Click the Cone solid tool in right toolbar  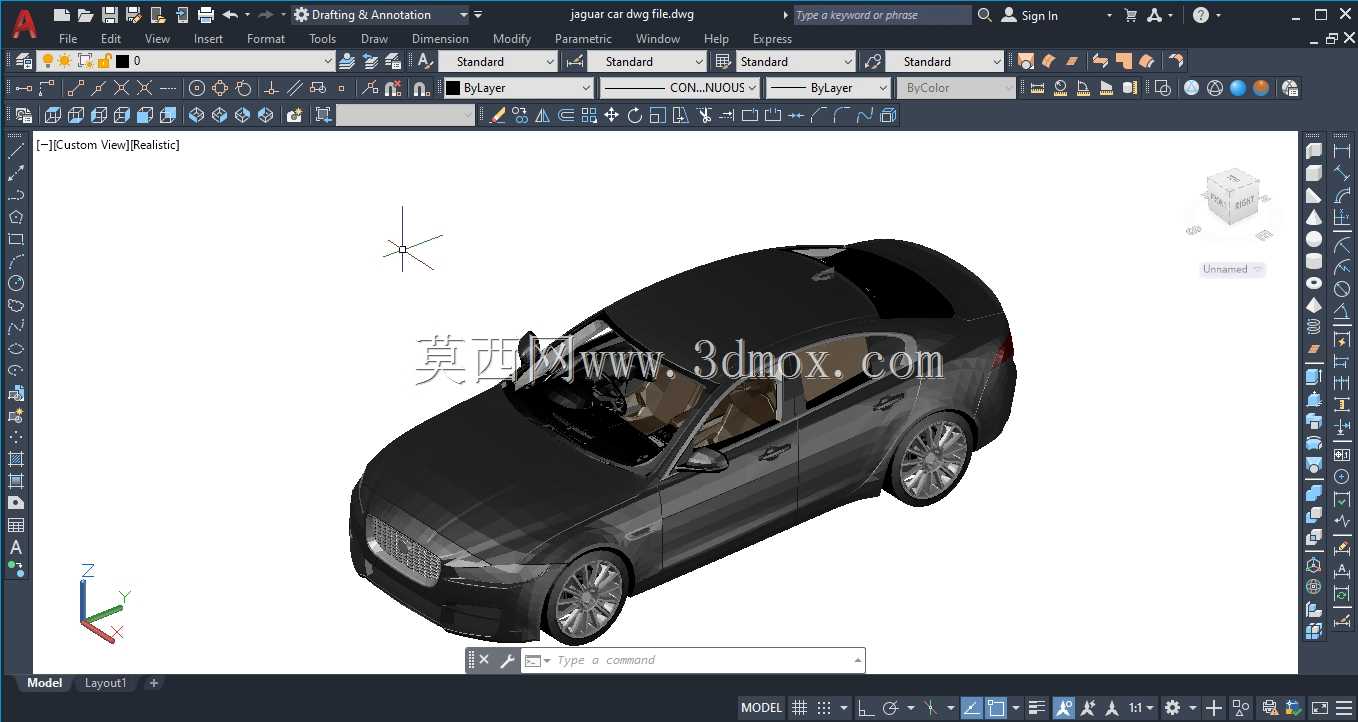[x=1314, y=217]
